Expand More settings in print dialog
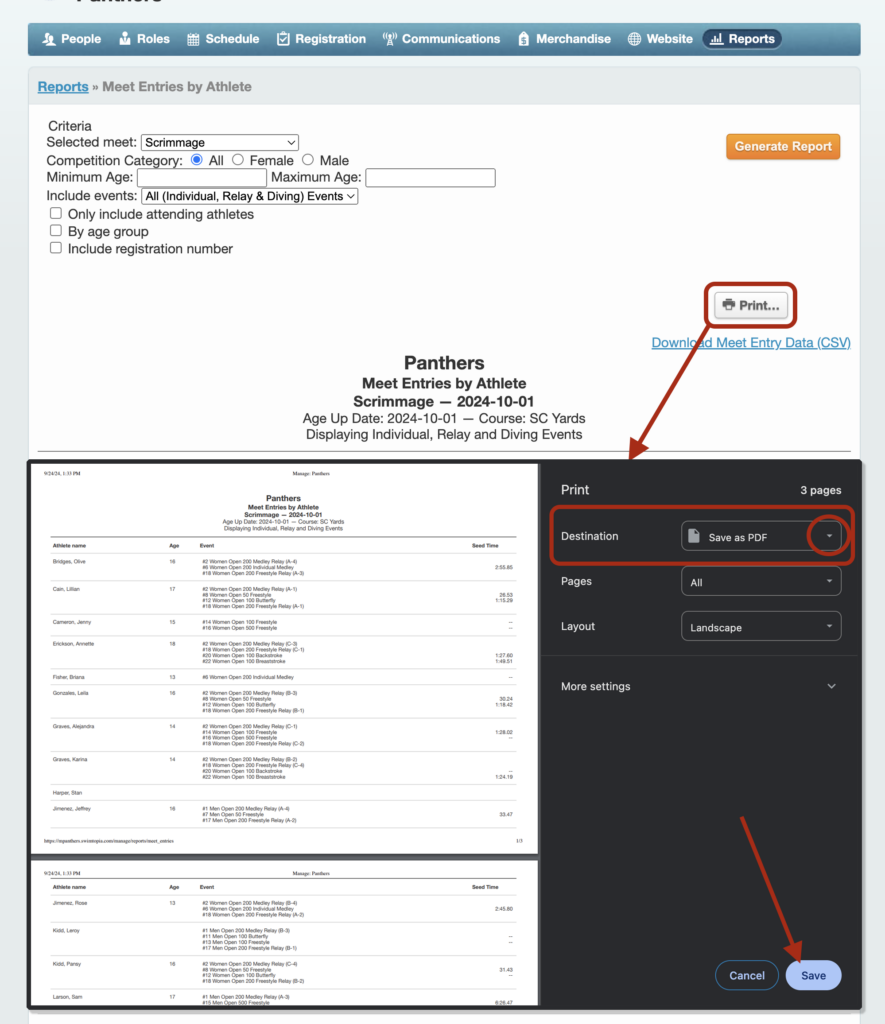 (698, 686)
